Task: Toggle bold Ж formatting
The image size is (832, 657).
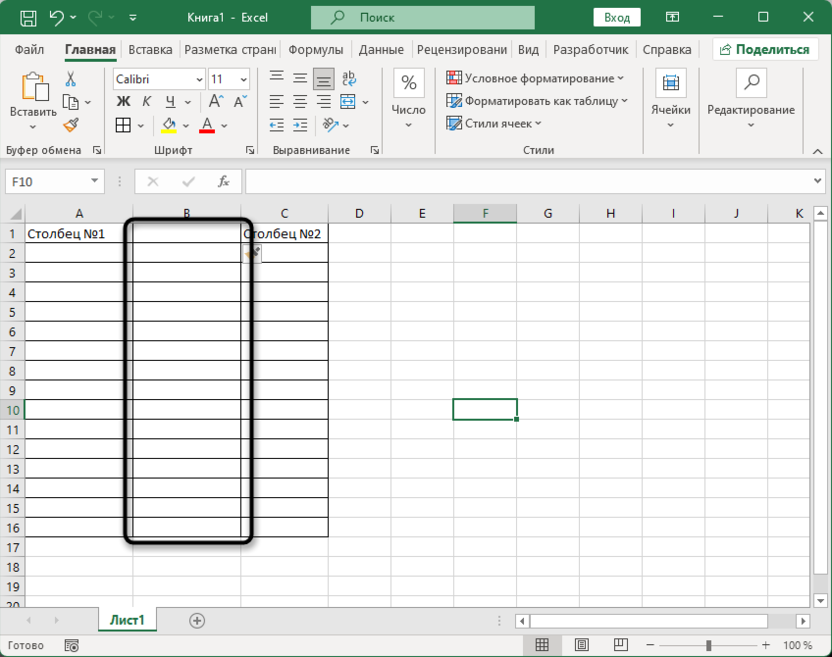Action: point(123,102)
